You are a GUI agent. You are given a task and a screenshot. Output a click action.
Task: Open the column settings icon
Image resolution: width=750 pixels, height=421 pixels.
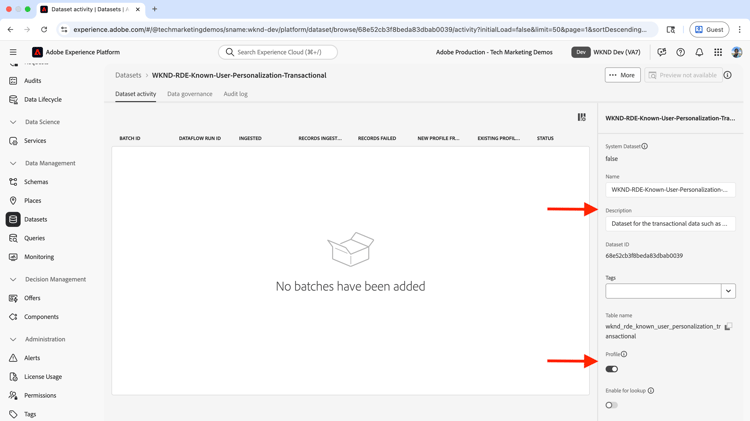582,117
